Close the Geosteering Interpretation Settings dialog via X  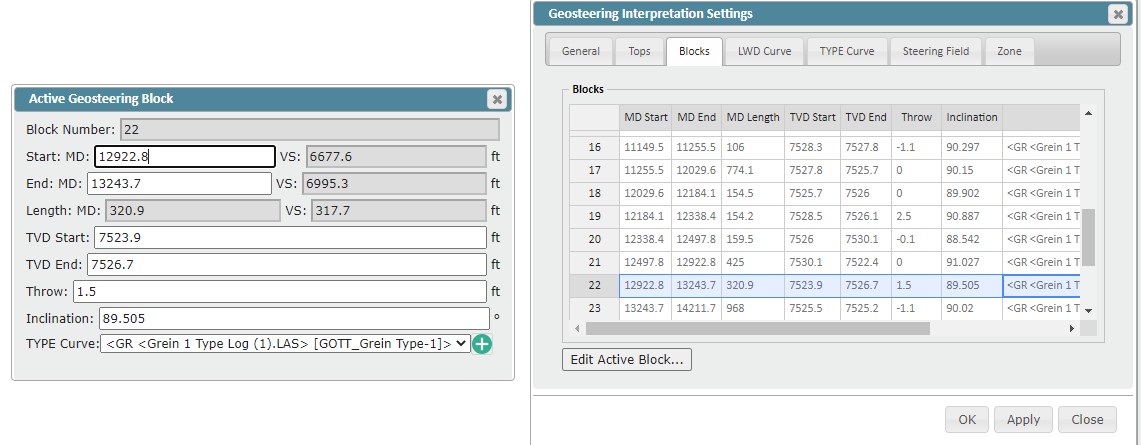(x=1118, y=14)
